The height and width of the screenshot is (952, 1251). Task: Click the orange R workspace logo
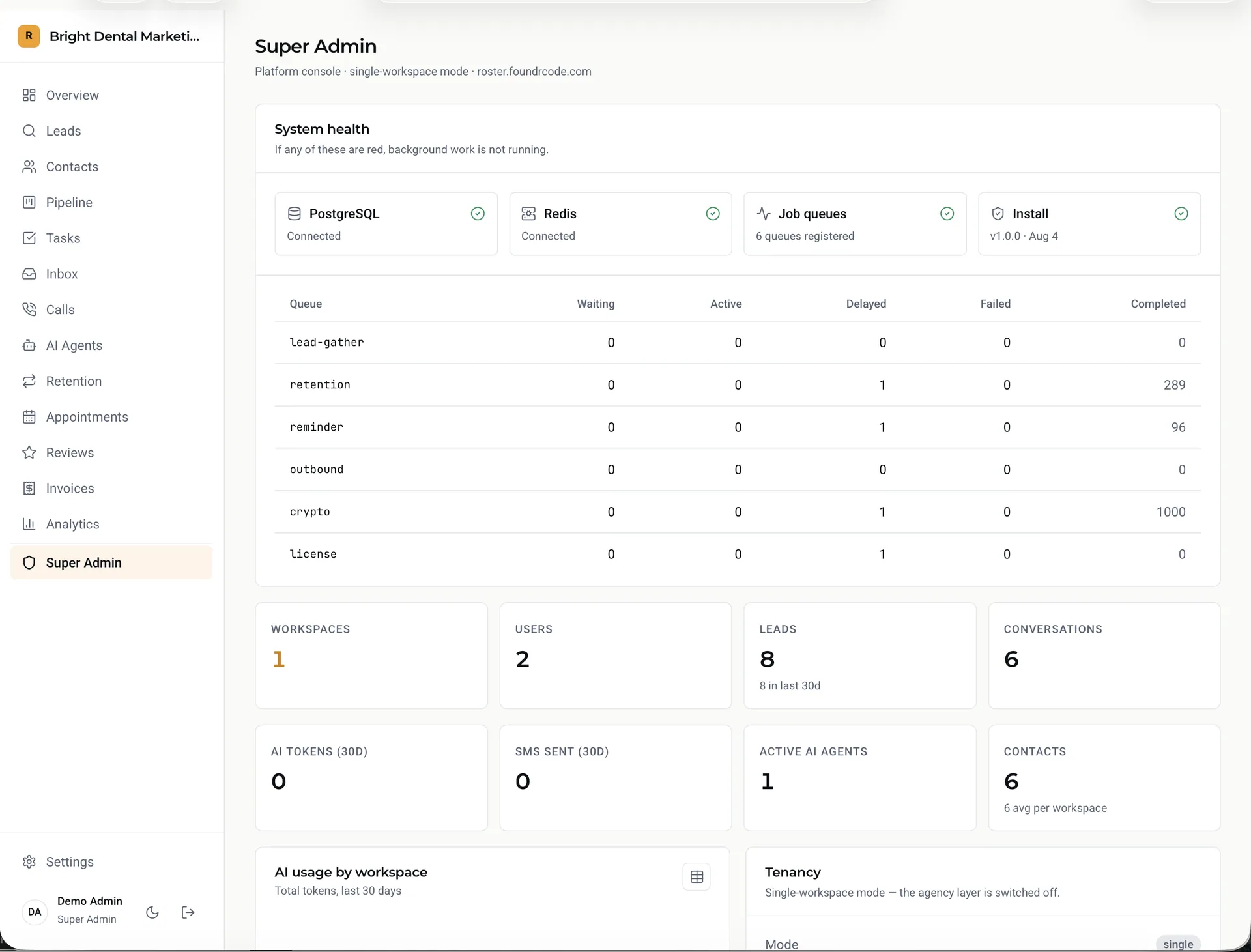29,36
